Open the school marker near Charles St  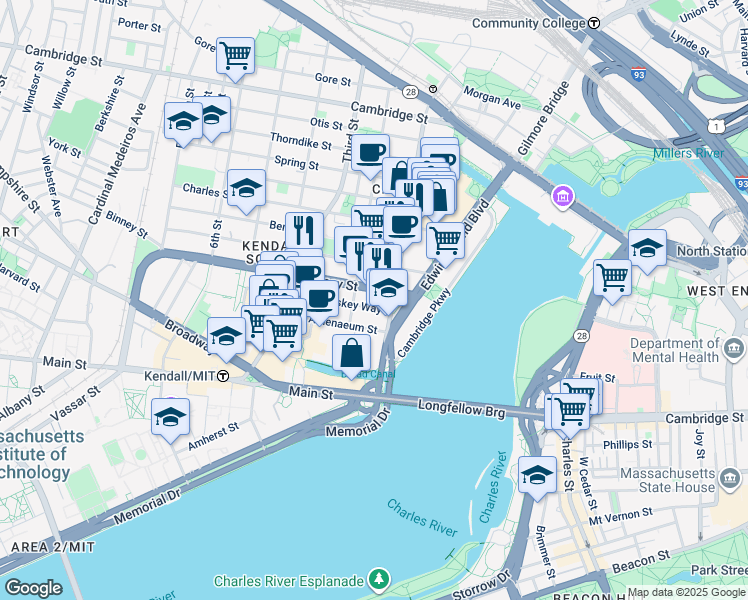pyautogui.click(x=246, y=188)
